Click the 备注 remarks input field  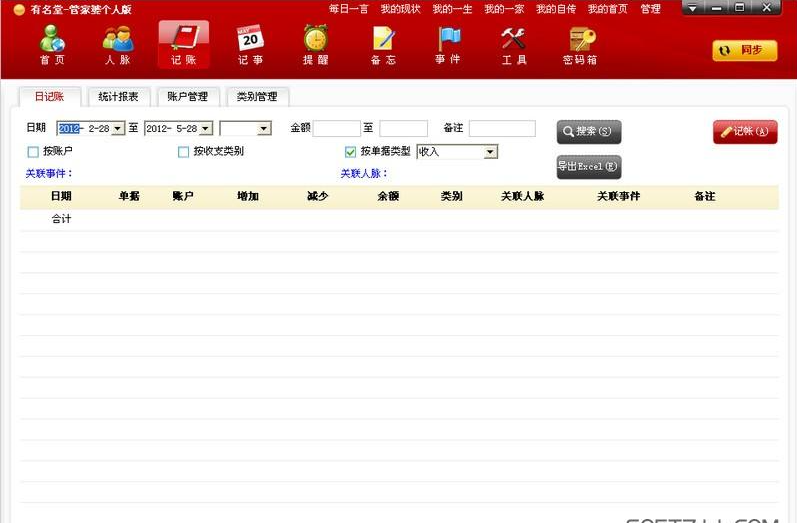502,129
